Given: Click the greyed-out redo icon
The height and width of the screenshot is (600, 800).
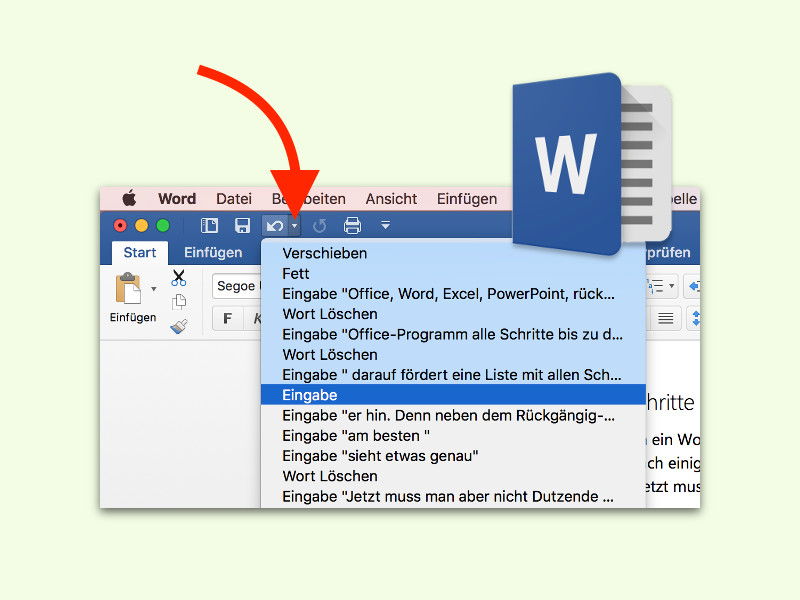Looking at the screenshot, I should 319,226.
